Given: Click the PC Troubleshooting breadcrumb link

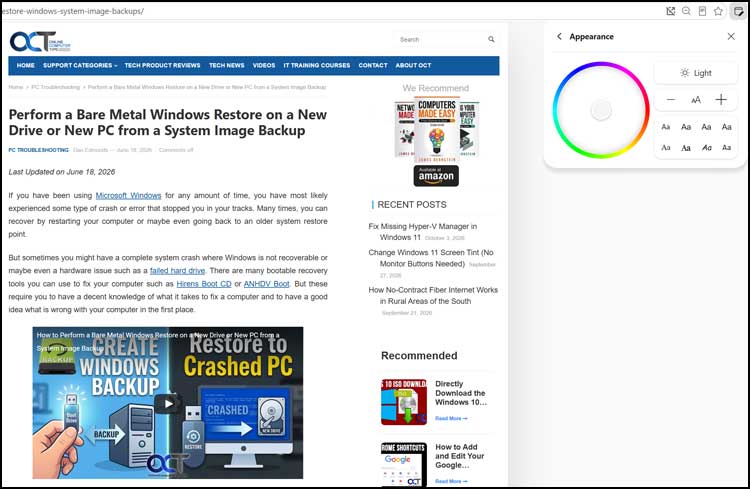Looking at the screenshot, I should [55, 87].
